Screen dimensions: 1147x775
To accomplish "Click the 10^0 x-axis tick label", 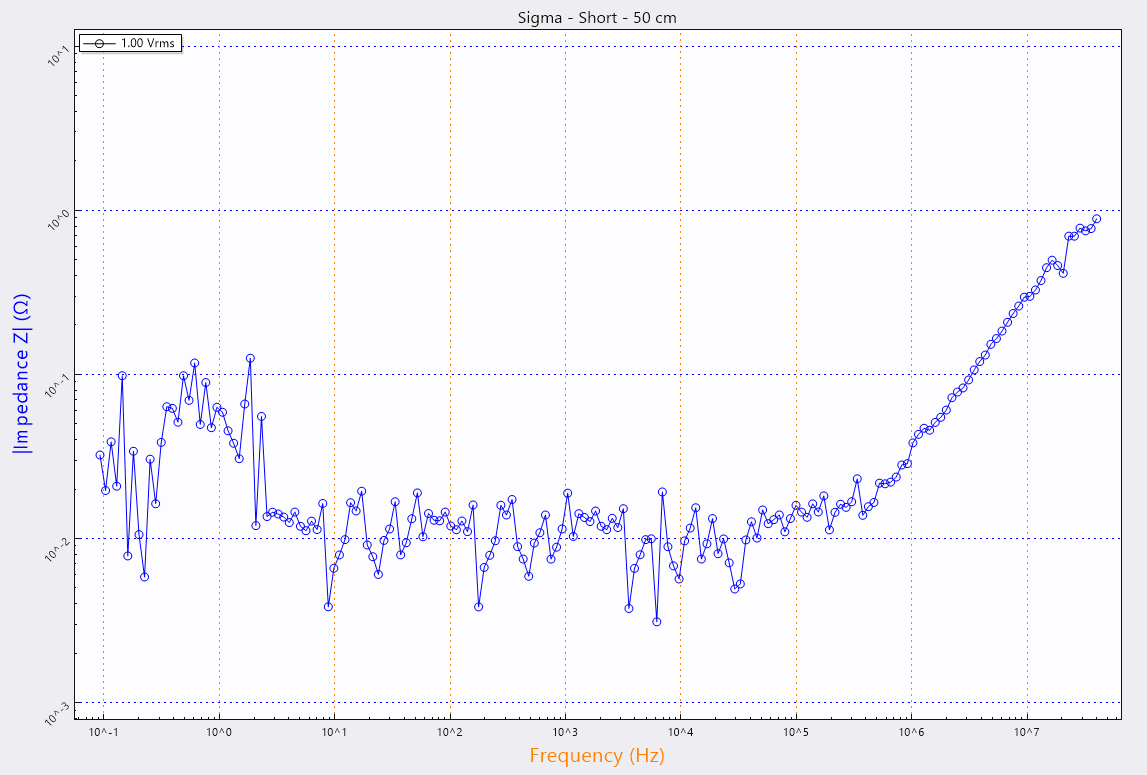I will (219, 732).
